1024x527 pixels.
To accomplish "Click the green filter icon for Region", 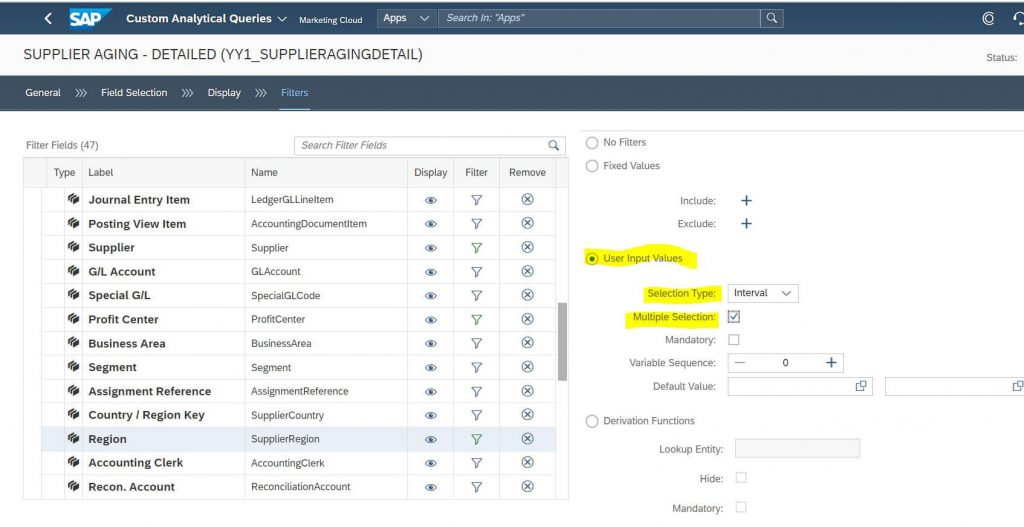I will [477, 439].
